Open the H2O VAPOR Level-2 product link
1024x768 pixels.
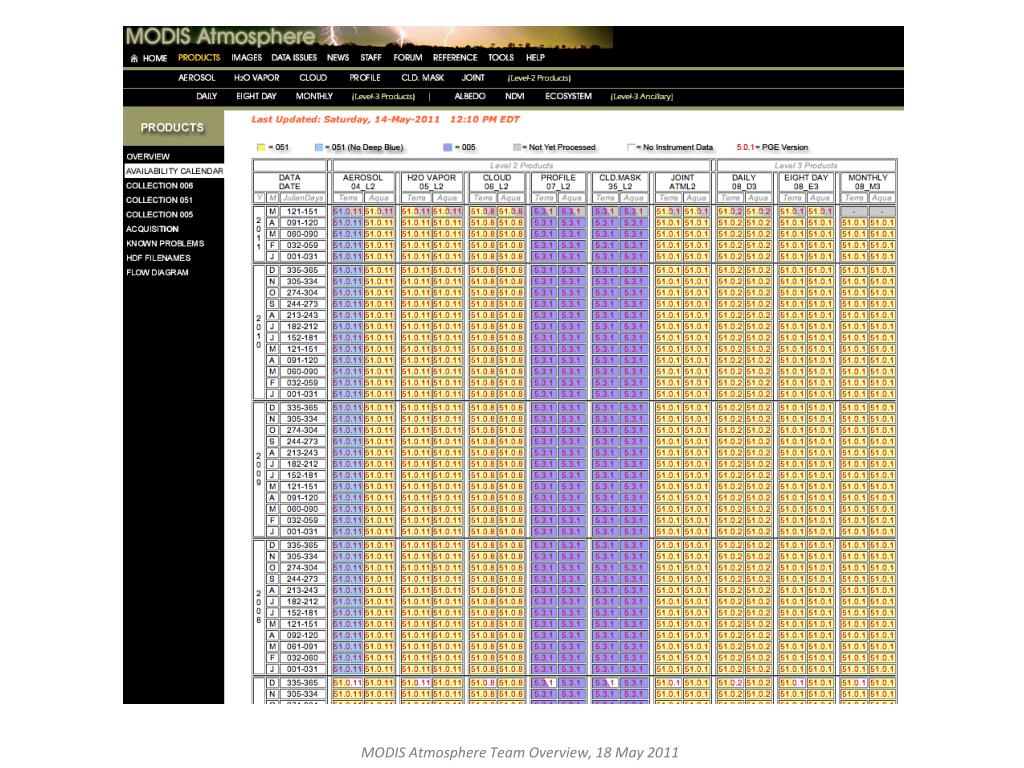tap(257, 78)
